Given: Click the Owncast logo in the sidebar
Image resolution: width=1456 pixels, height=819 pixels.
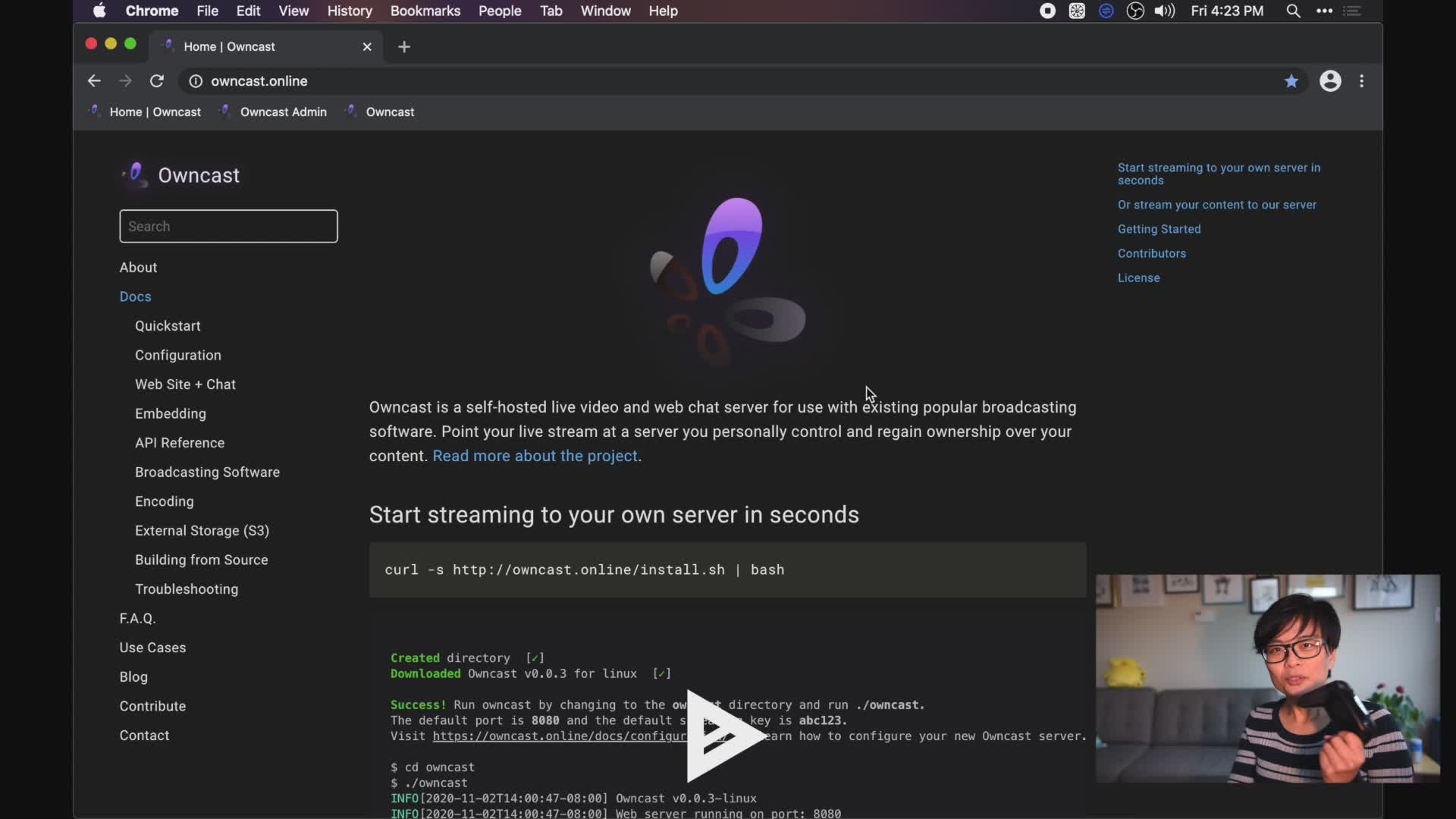Looking at the screenshot, I should tap(180, 175).
